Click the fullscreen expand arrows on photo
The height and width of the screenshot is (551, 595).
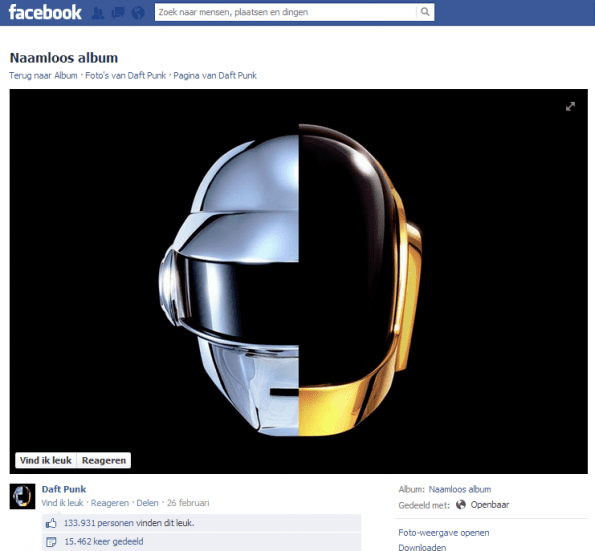[x=570, y=107]
